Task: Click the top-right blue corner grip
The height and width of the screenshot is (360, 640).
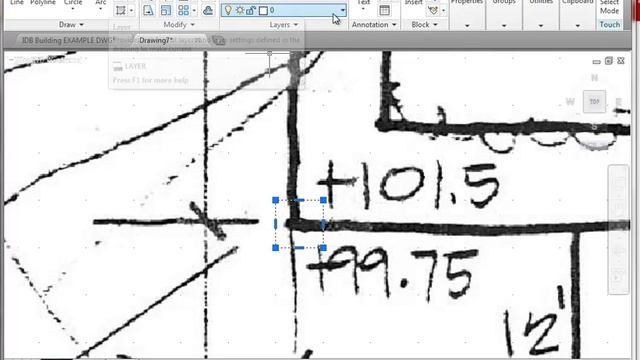Action: pos(323,200)
